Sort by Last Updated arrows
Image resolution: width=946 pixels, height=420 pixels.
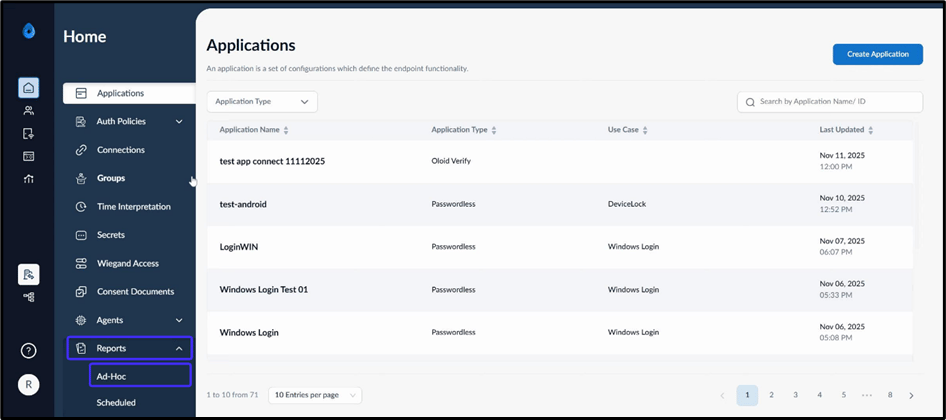(x=871, y=130)
